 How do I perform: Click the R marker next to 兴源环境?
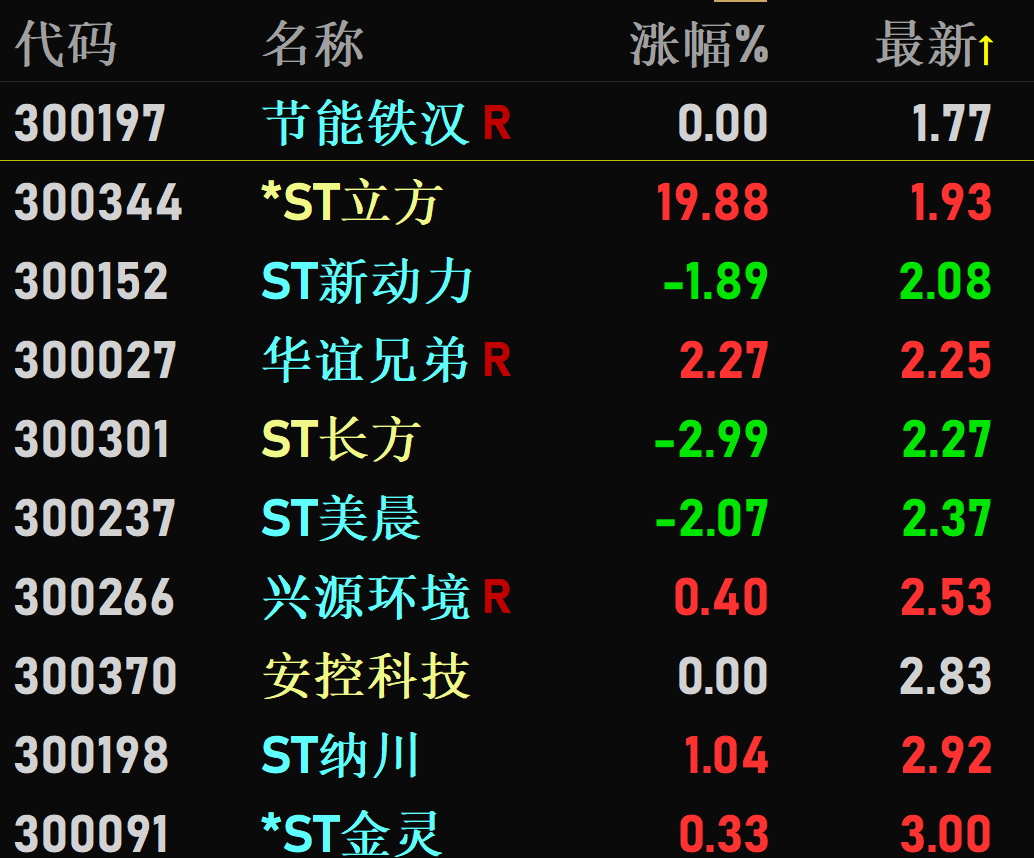[x=497, y=597]
